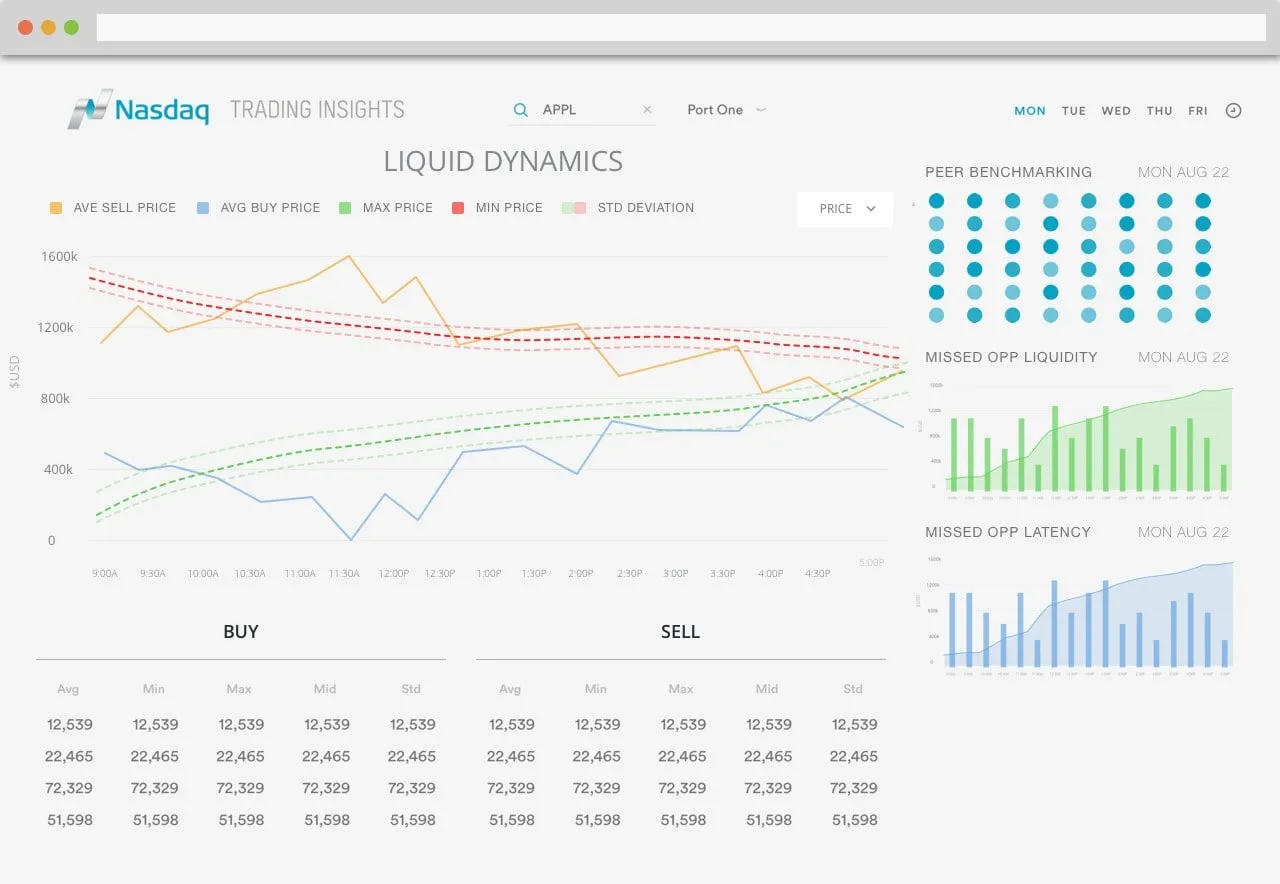This screenshot has height=884, width=1280.
Task: Click the 800k y-axis label
Action: (x=55, y=399)
